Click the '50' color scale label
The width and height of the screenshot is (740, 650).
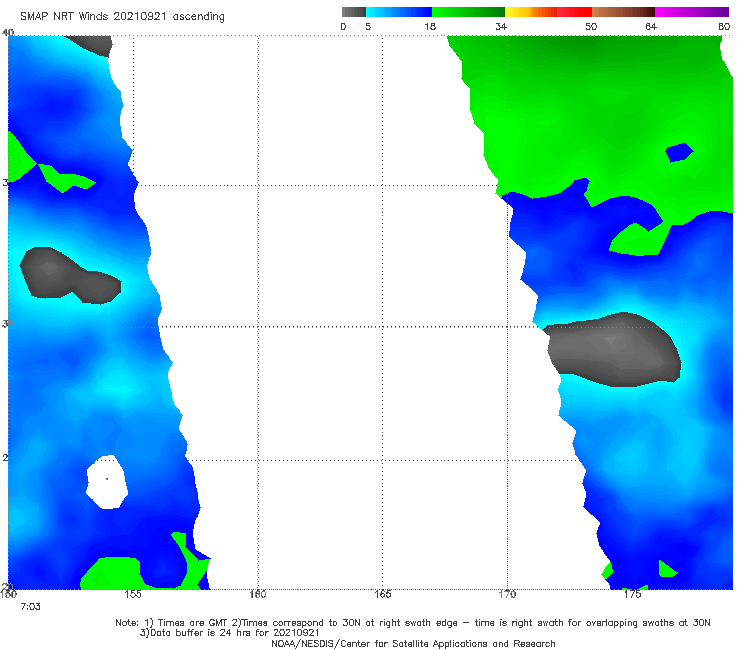coord(591,26)
